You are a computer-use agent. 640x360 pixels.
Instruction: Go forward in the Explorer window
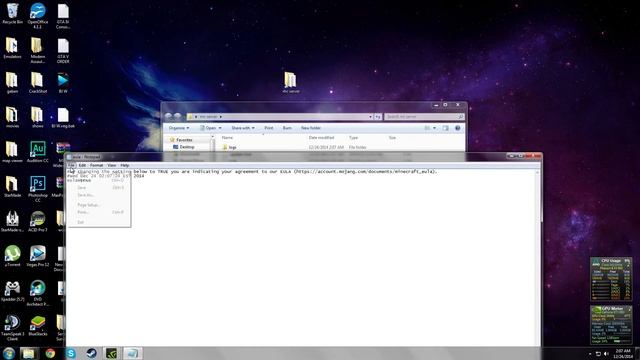[178, 117]
